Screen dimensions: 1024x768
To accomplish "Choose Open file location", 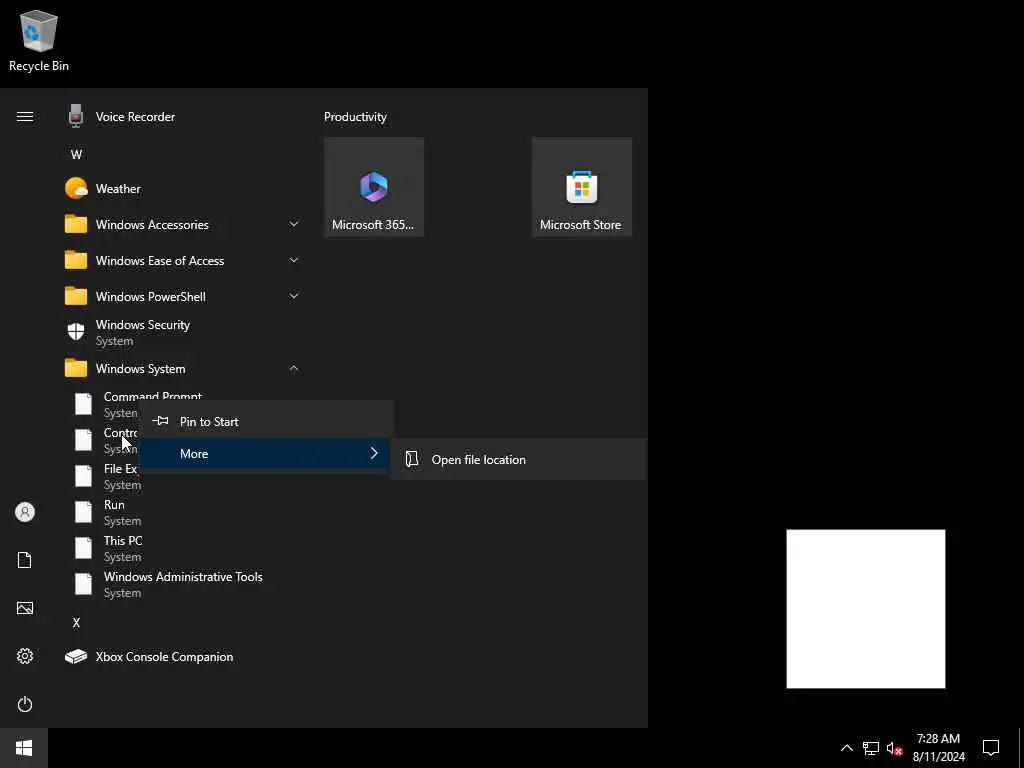I will [519, 460].
